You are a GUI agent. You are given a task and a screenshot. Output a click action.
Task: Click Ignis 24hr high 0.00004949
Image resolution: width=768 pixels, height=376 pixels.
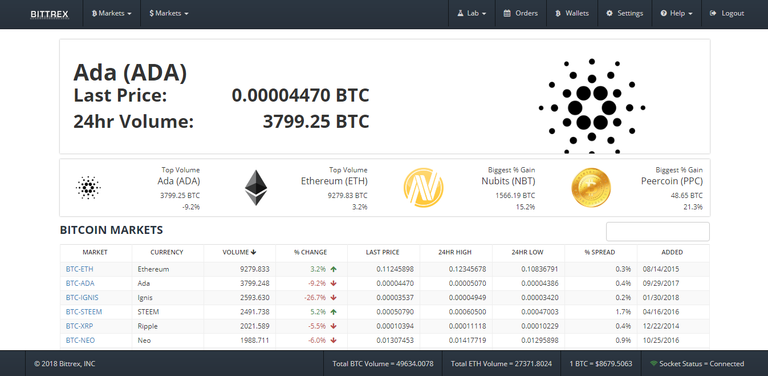point(467,298)
